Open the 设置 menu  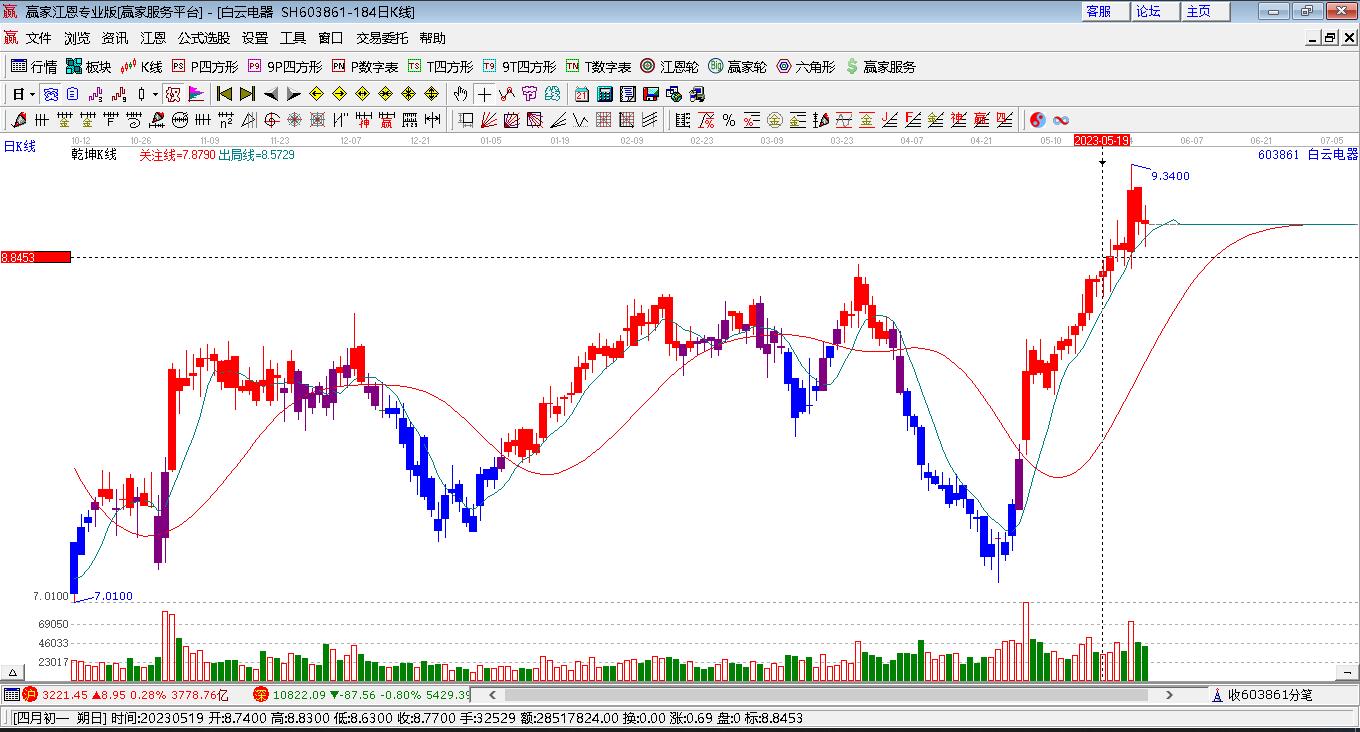(x=255, y=38)
